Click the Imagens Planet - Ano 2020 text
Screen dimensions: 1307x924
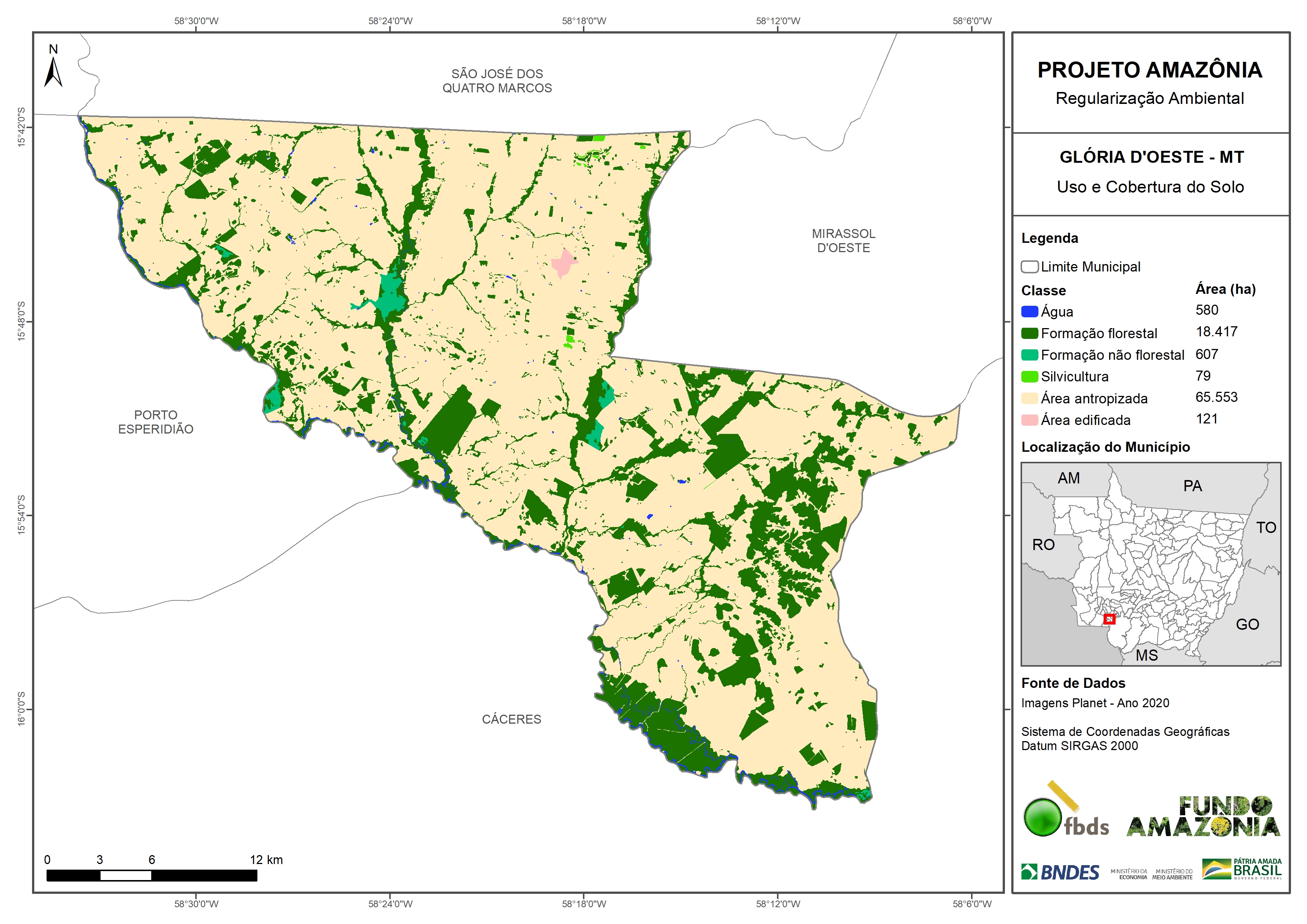click(x=1095, y=703)
